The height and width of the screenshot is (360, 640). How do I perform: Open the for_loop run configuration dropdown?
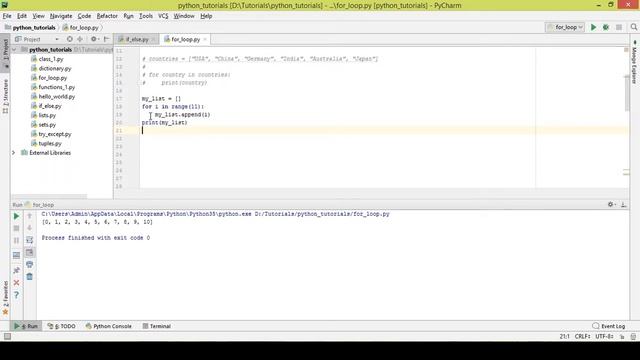click(565, 27)
